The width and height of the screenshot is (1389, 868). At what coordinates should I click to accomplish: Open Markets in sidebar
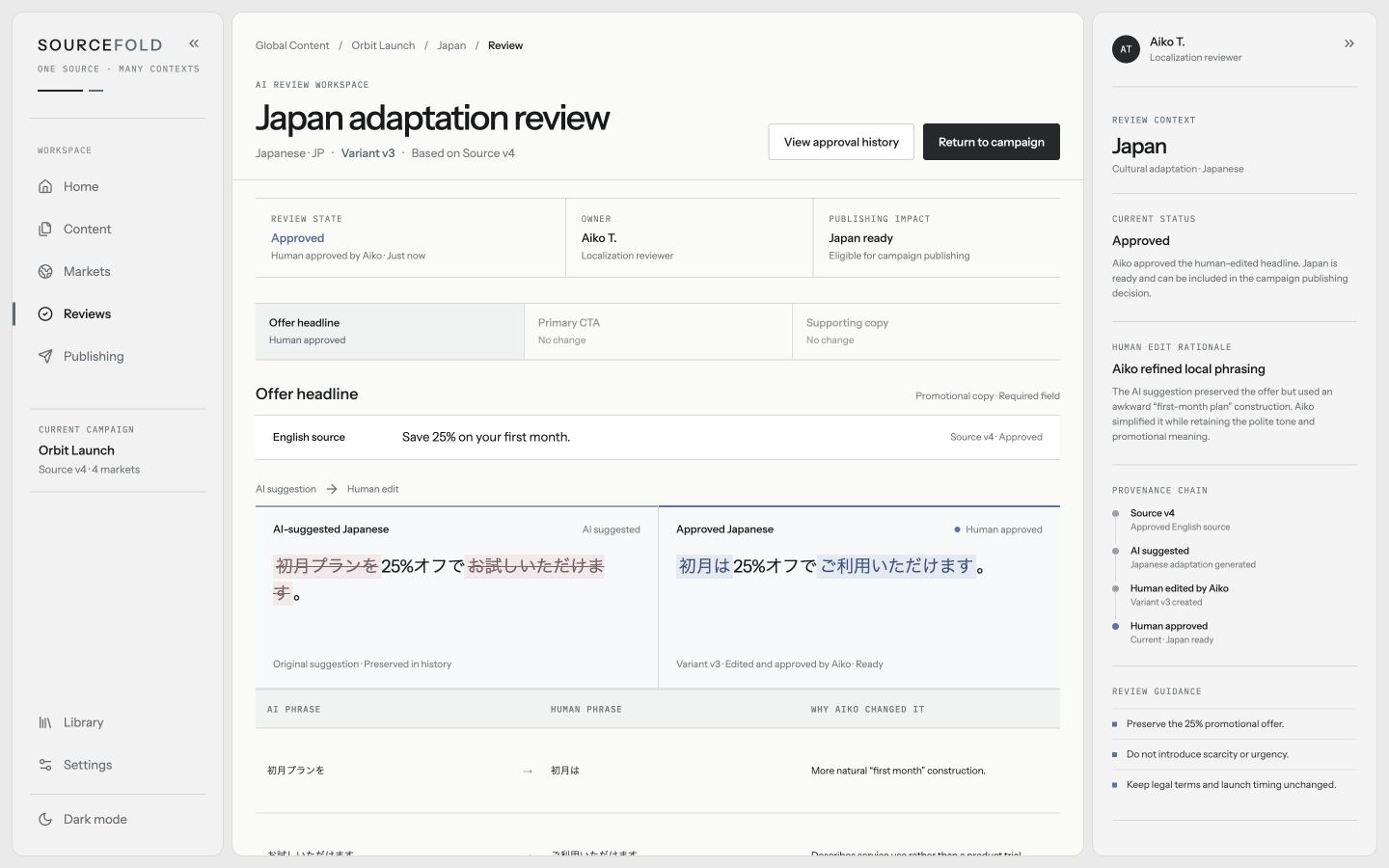(118, 271)
